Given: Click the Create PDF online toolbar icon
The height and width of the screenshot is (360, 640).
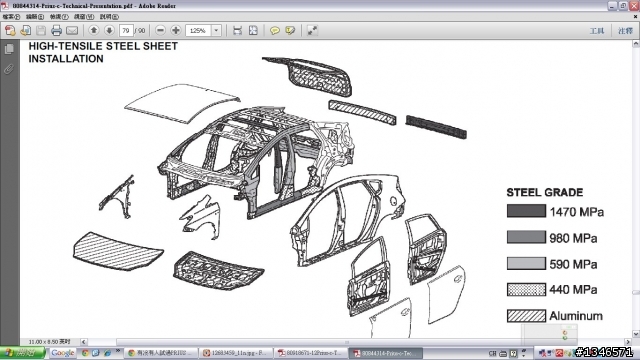Looking at the screenshot, I should 10,31.
